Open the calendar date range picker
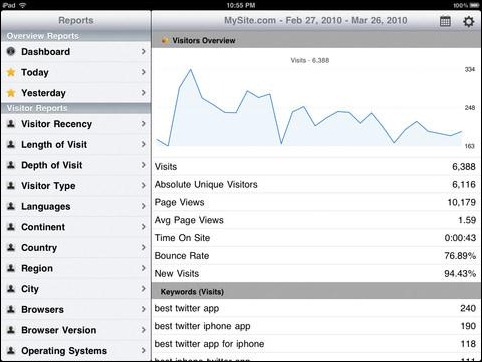The height and width of the screenshot is (362, 482). (x=445, y=21)
